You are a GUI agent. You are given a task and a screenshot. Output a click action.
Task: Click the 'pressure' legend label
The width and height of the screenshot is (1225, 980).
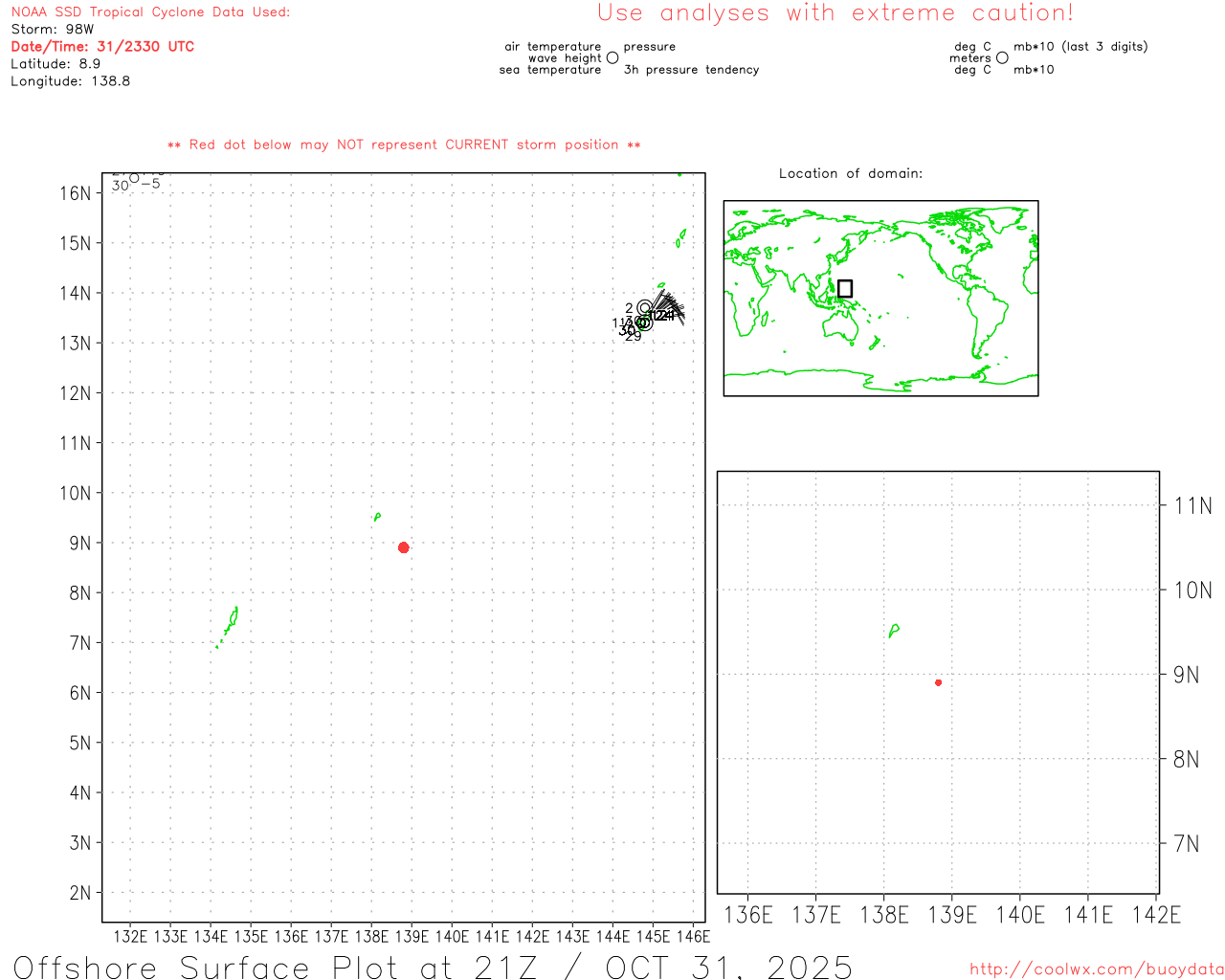point(650,46)
